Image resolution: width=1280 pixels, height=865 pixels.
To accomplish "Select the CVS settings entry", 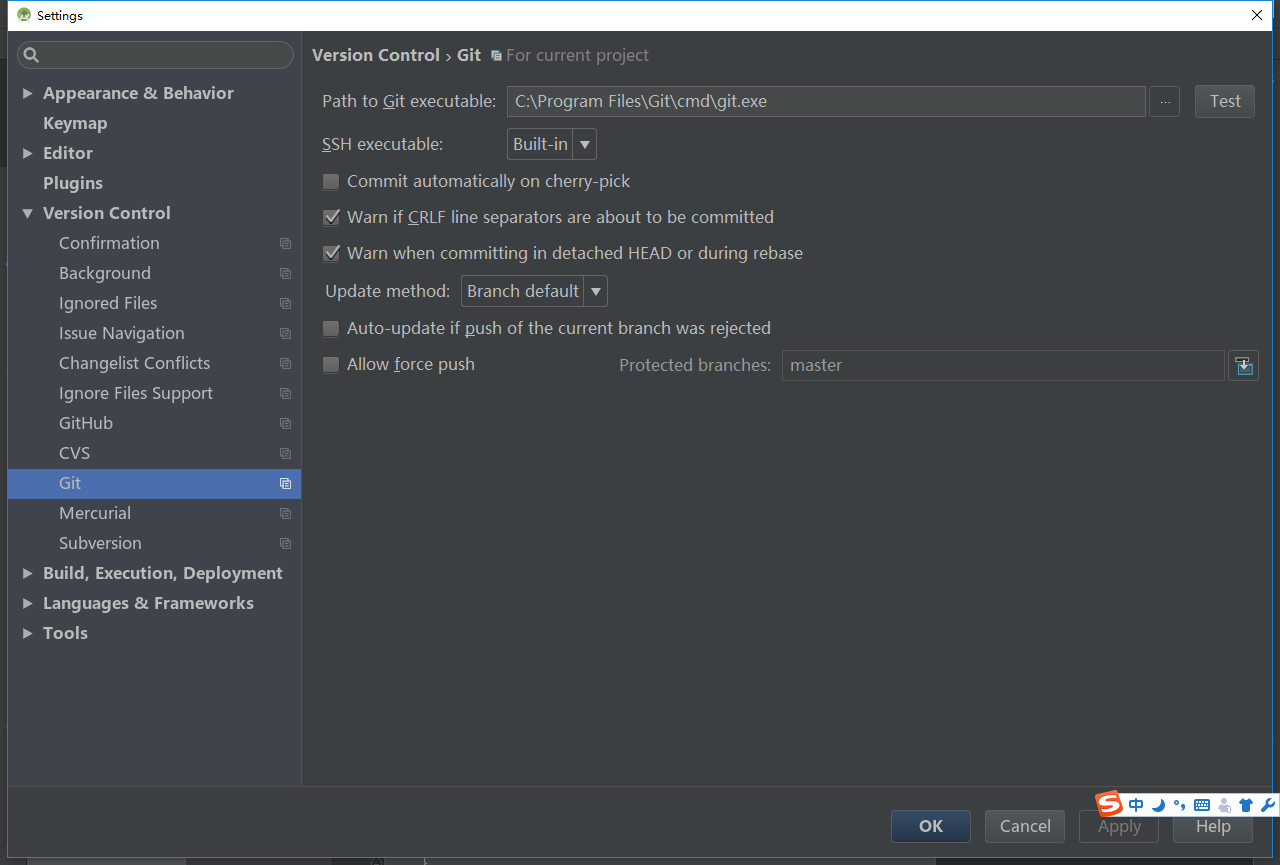I will click(75, 453).
